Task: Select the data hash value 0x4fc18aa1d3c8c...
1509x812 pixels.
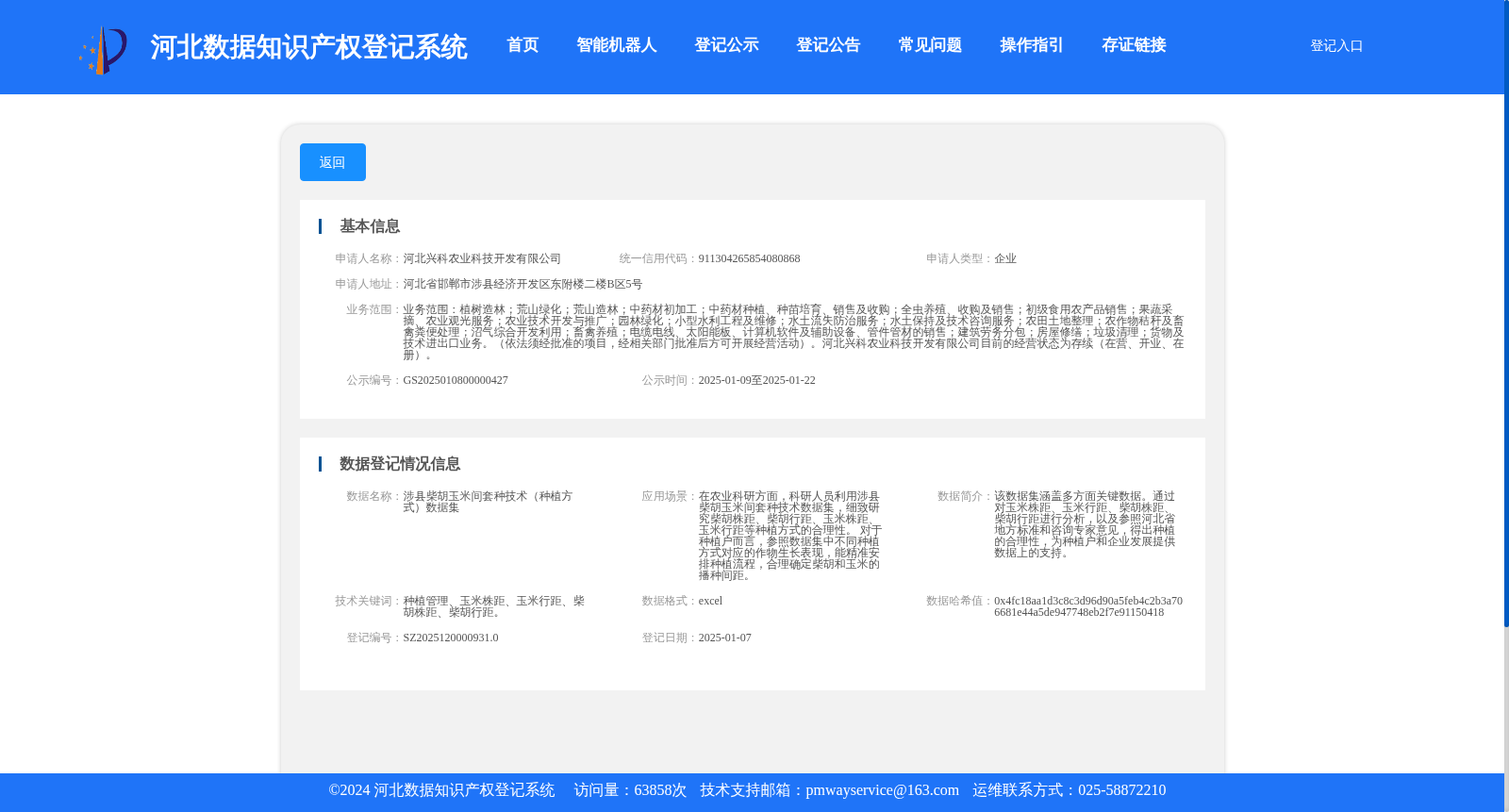Action: pyautogui.click(x=1088, y=606)
